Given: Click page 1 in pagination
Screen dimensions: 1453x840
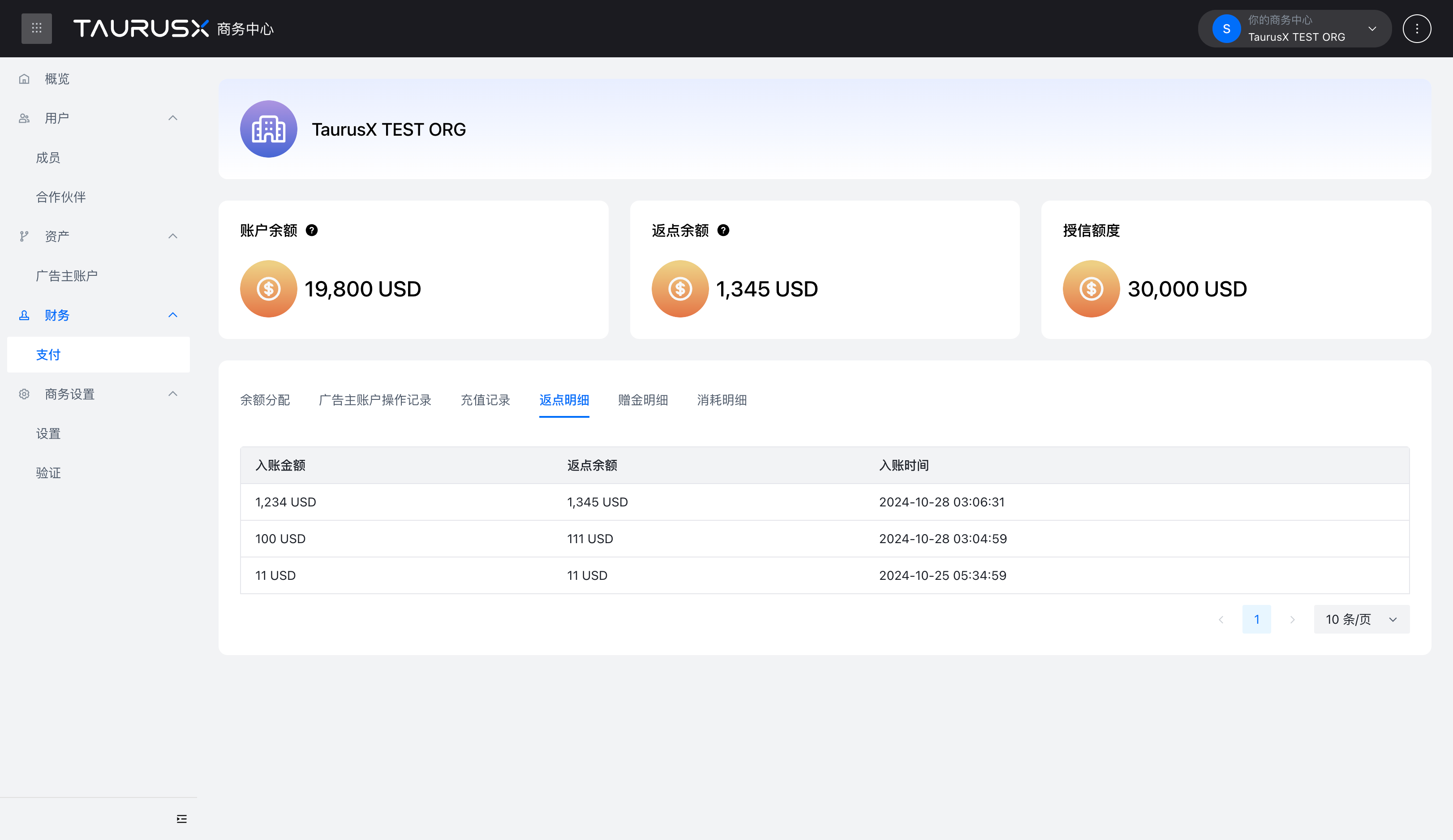Looking at the screenshot, I should (x=1256, y=620).
